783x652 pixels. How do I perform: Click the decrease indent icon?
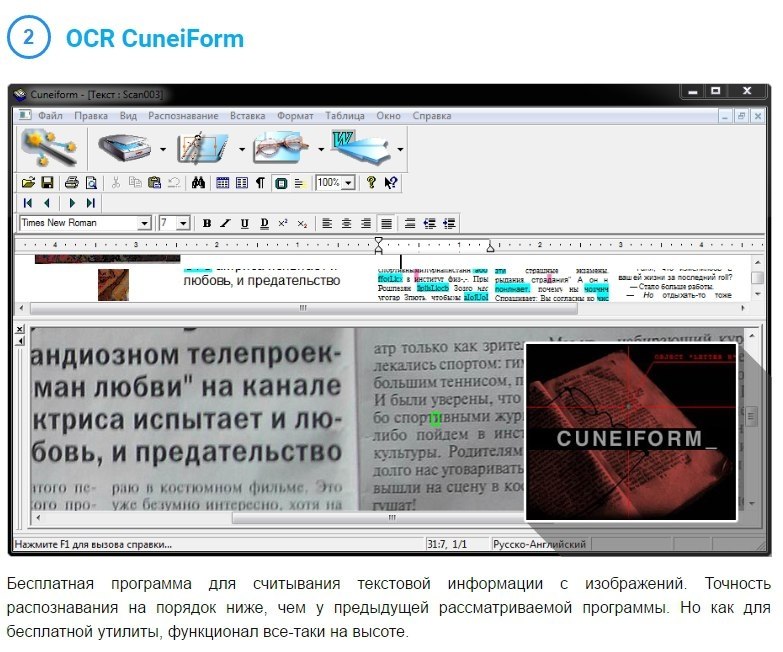(430, 223)
